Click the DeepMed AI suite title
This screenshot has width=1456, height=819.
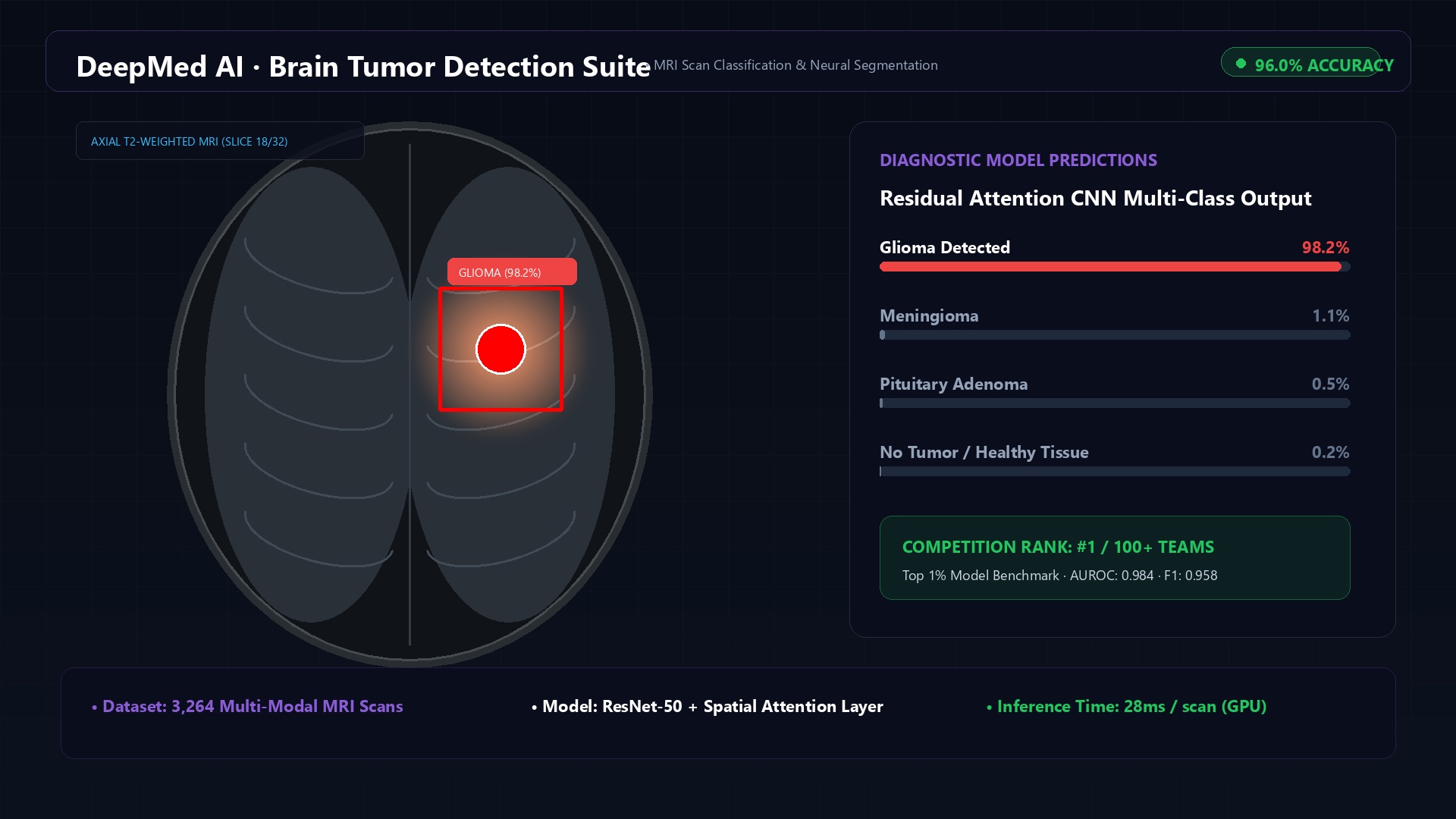[363, 66]
